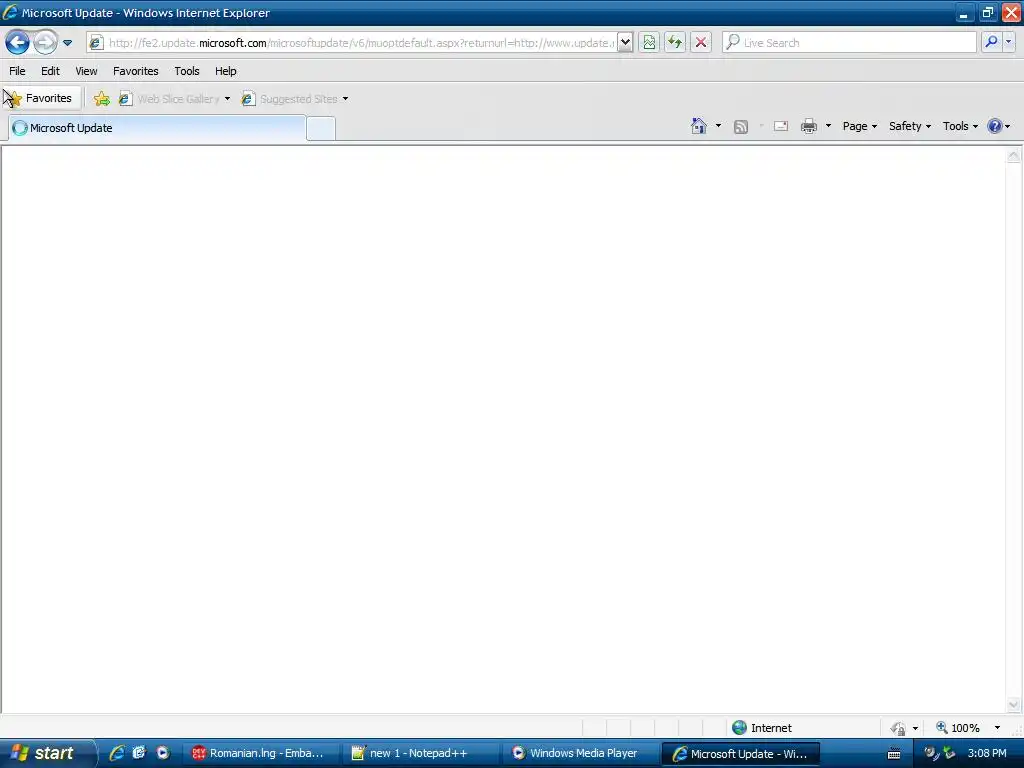This screenshot has height=768, width=1024.
Task: Open a new blank tab
Action: click(x=321, y=128)
